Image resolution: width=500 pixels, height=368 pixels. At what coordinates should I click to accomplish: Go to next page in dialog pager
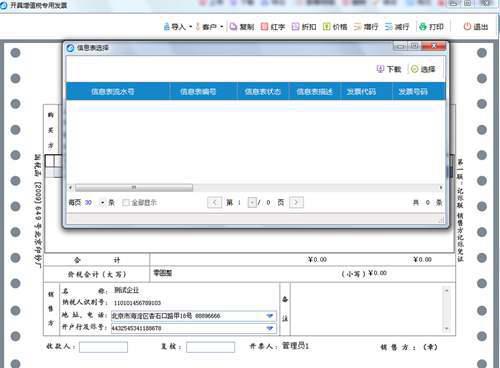296,202
